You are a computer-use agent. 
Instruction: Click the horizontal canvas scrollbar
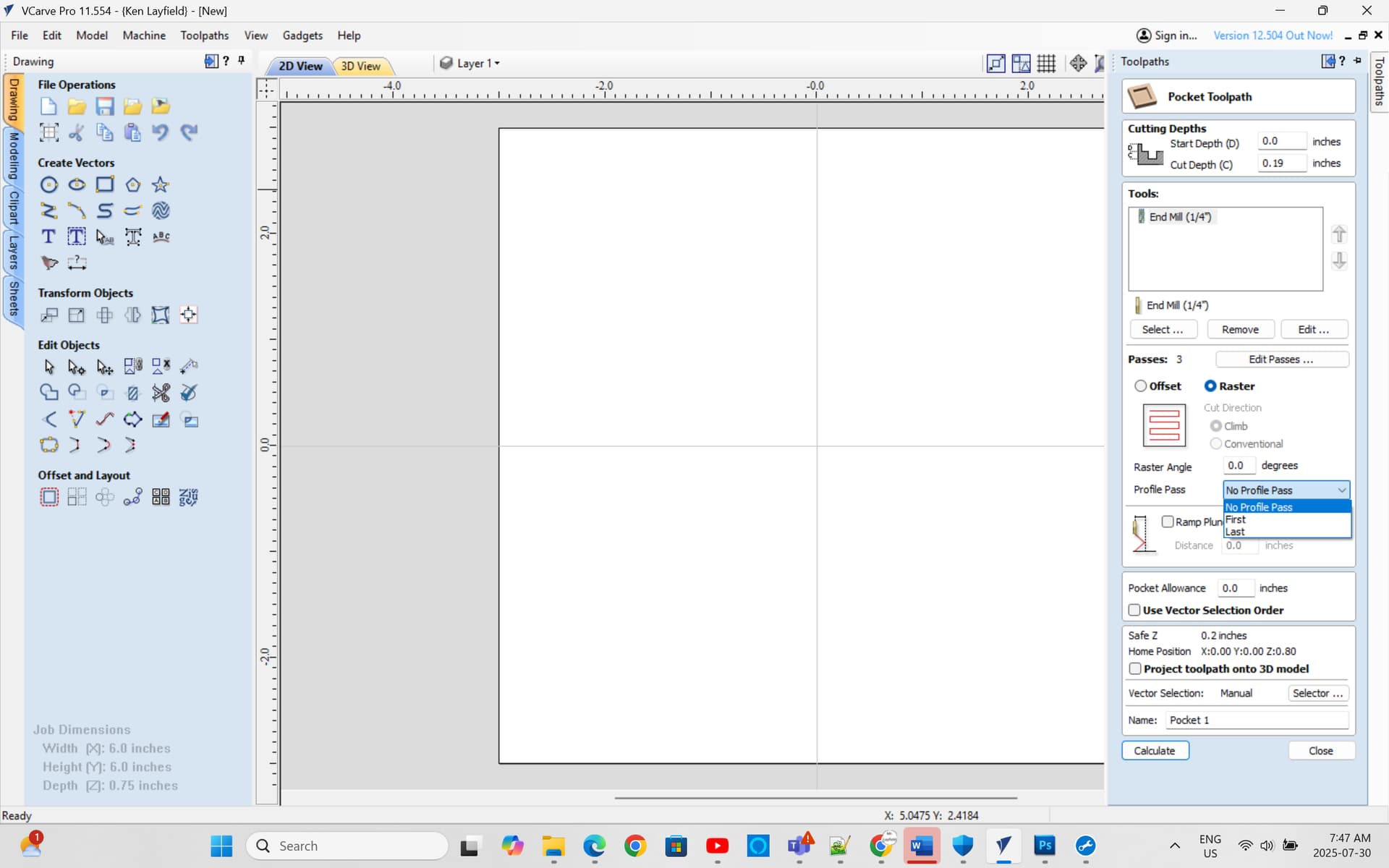[x=815, y=798]
